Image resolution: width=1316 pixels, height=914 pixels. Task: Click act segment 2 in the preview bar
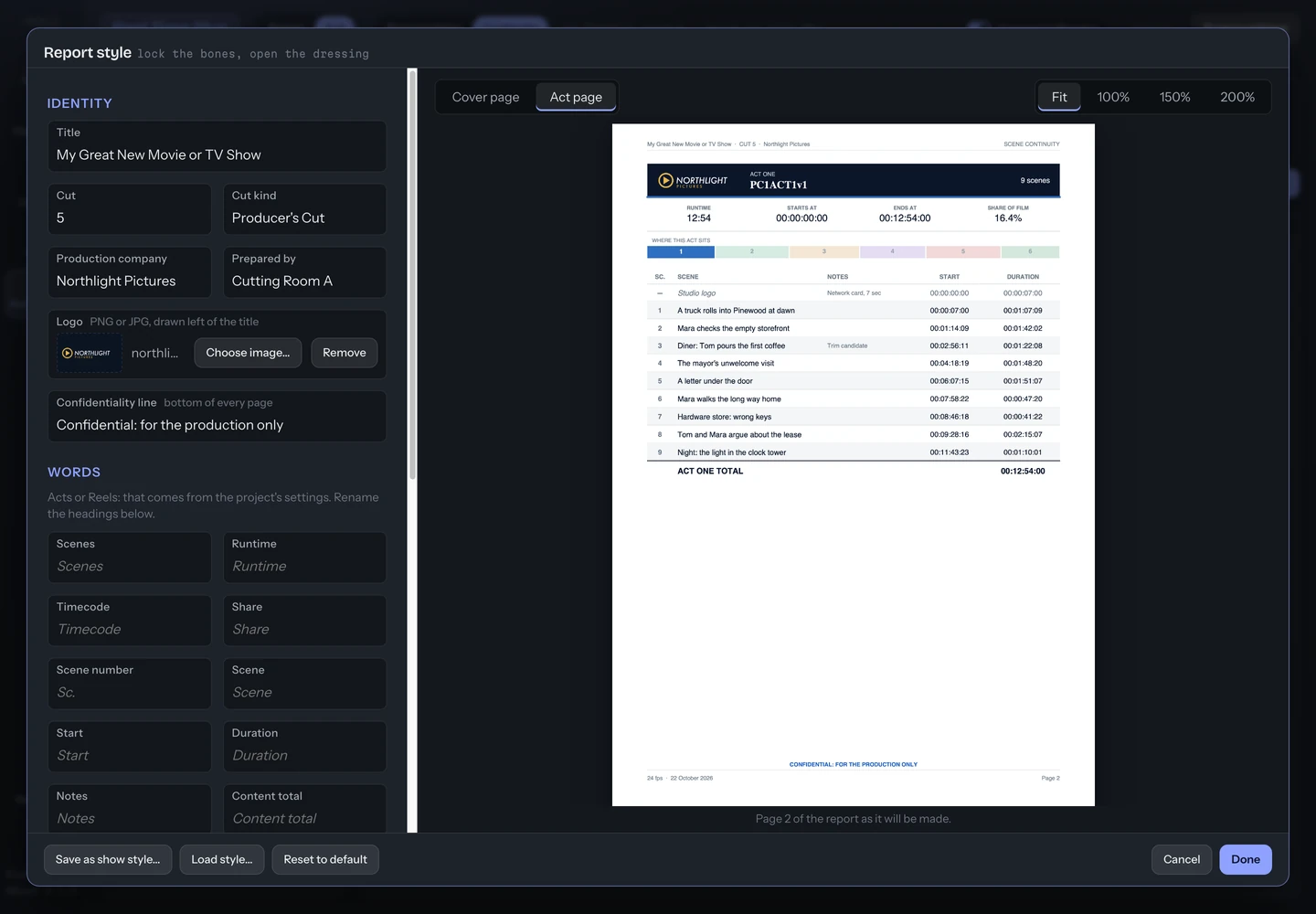[x=752, y=251]
